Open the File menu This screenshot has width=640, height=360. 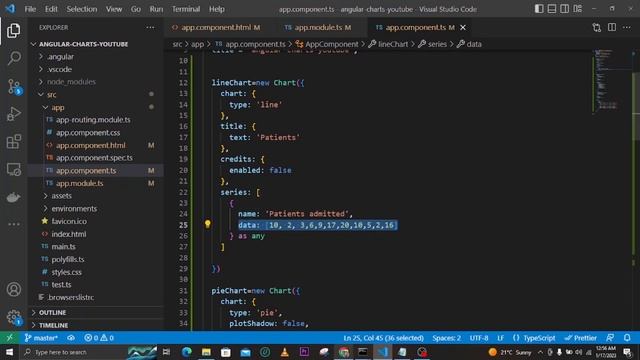pyautogui.click(x=30, y=9)
